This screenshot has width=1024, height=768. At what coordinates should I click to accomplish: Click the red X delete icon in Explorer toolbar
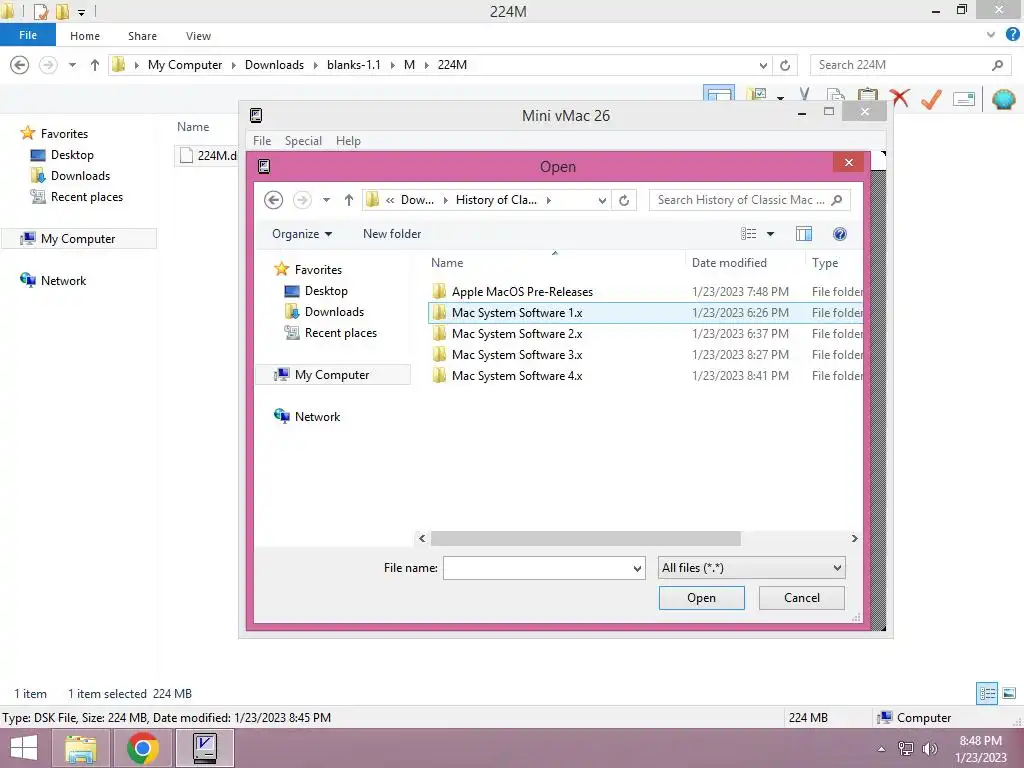click(x=899, y=98)
